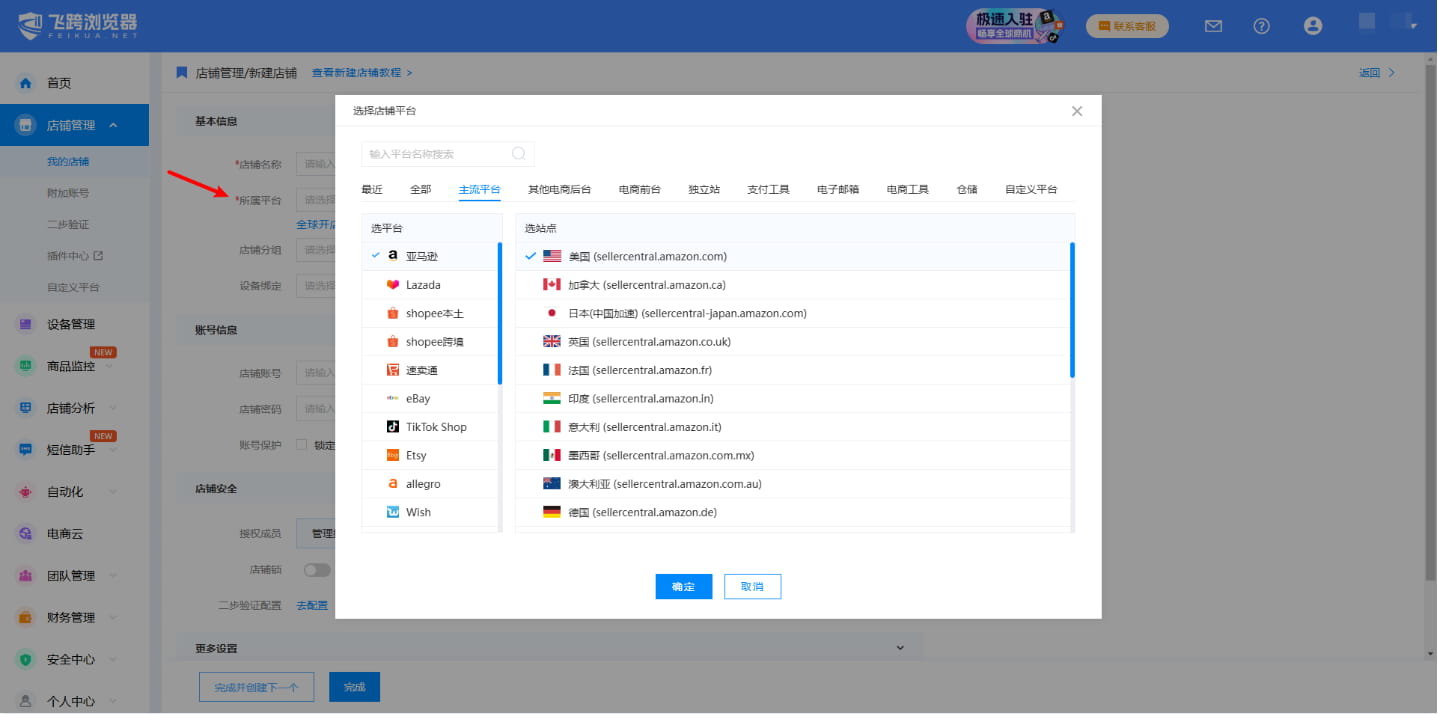Toggle the 店铺锁 switch
The image size is (1438, 714).
(317, 569)
